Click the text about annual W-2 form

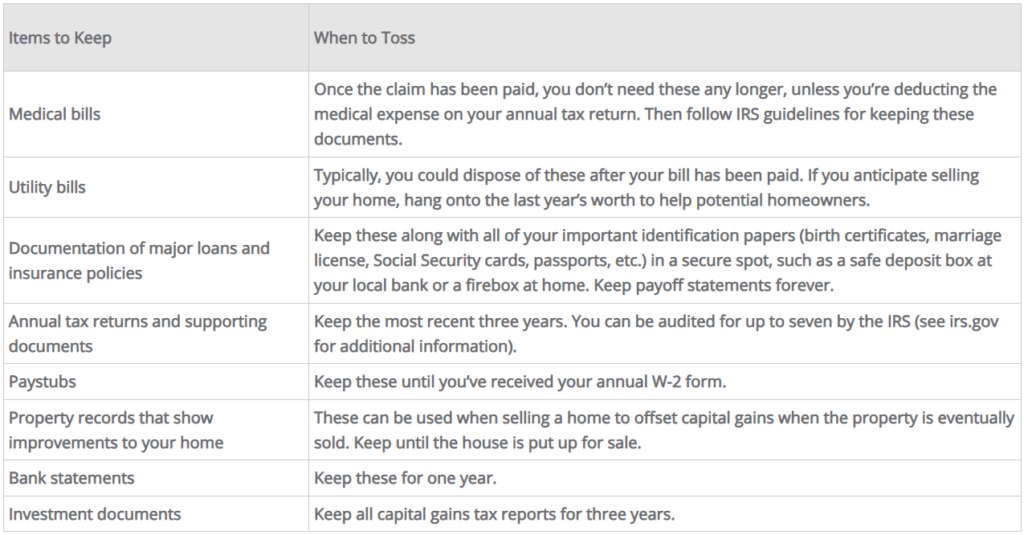tap(520, 381)
